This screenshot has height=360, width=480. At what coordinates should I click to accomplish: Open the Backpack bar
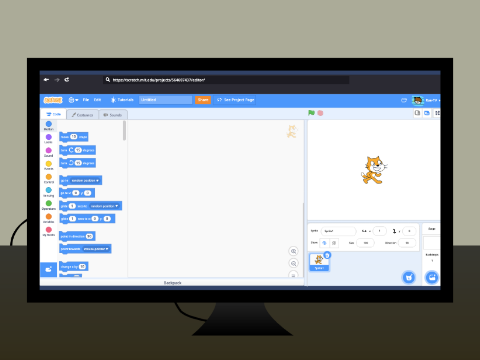pyautogui.click(x=172, y=283)
